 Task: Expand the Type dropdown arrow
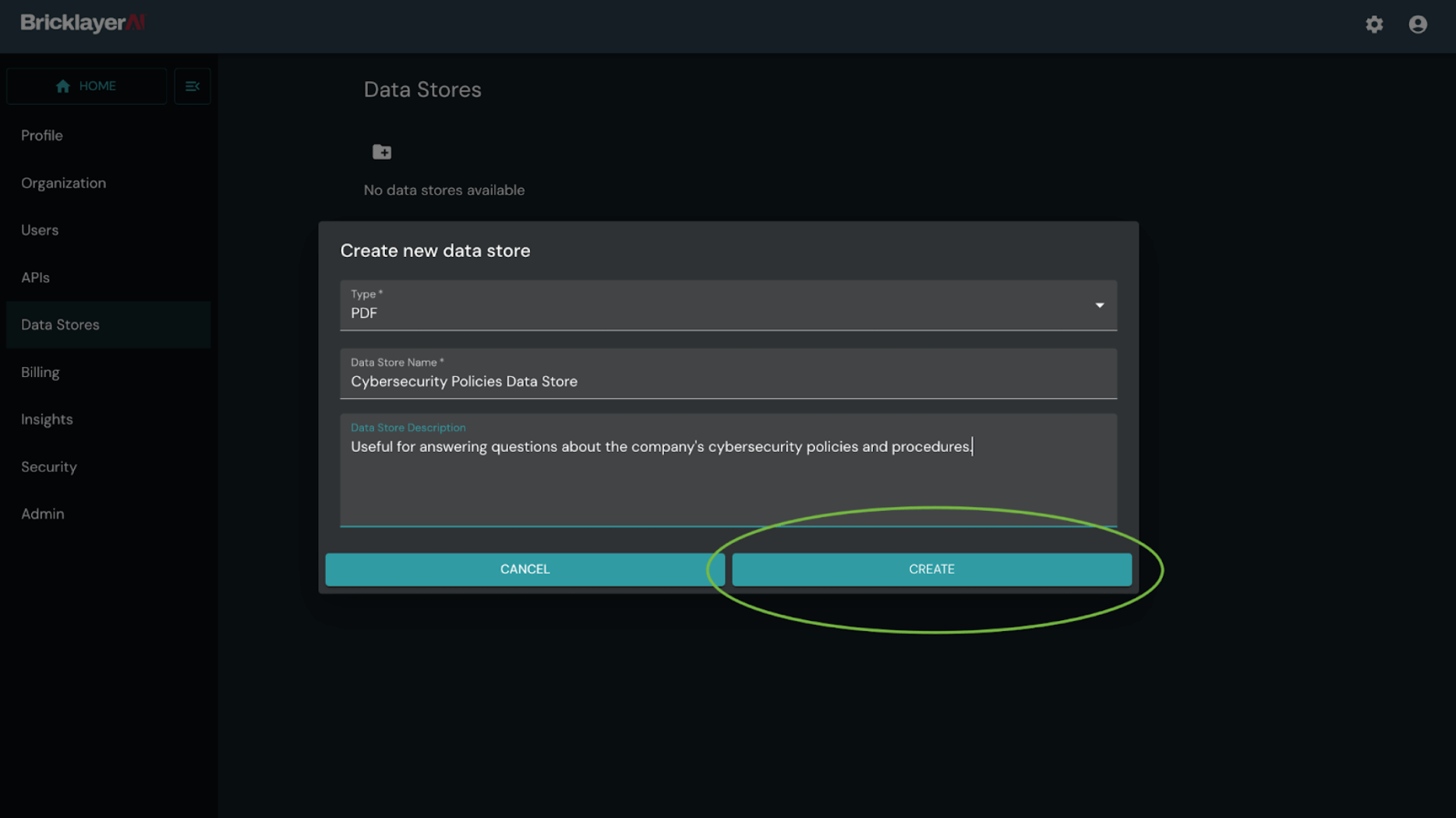pyautogui.click(x=1099, y=305)
